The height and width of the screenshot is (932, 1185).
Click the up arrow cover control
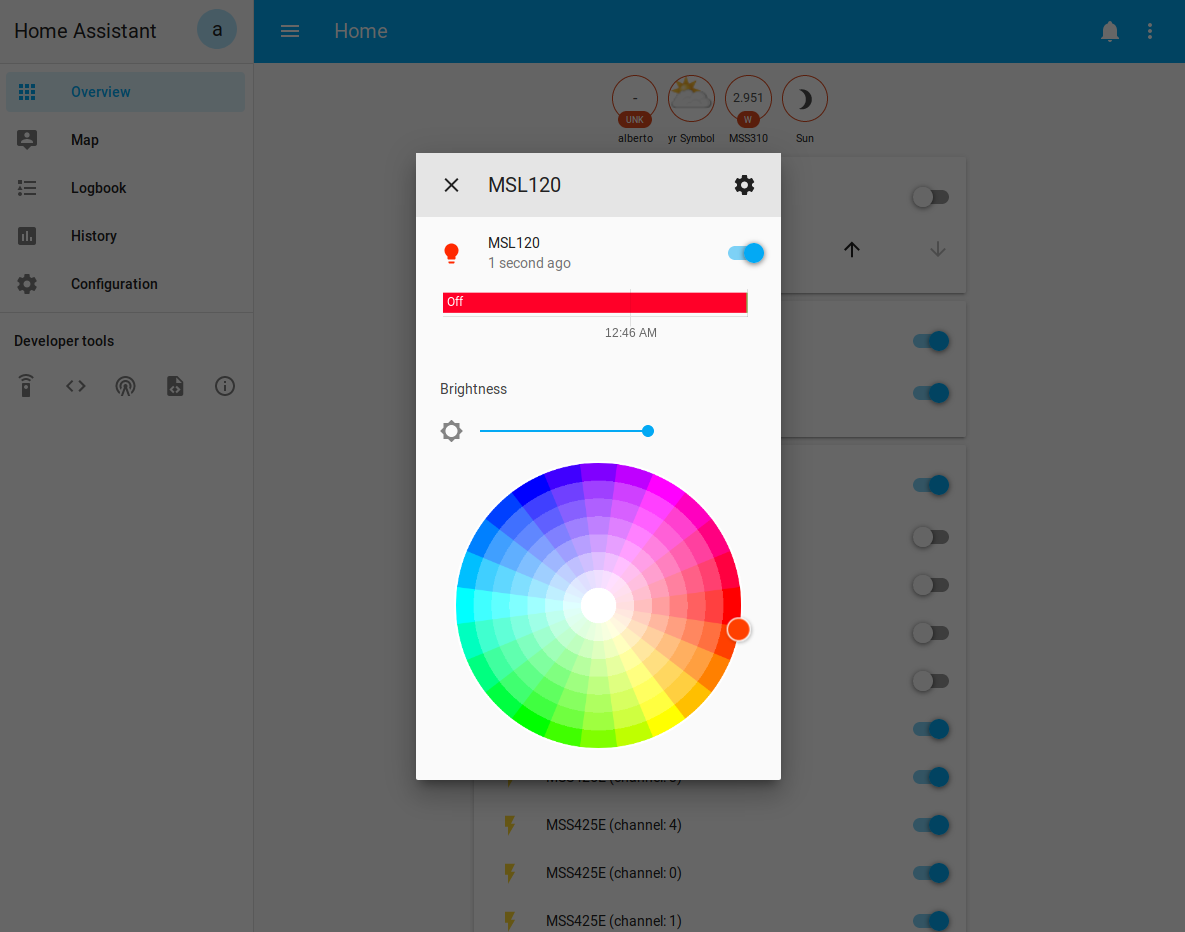click(852, 249)
